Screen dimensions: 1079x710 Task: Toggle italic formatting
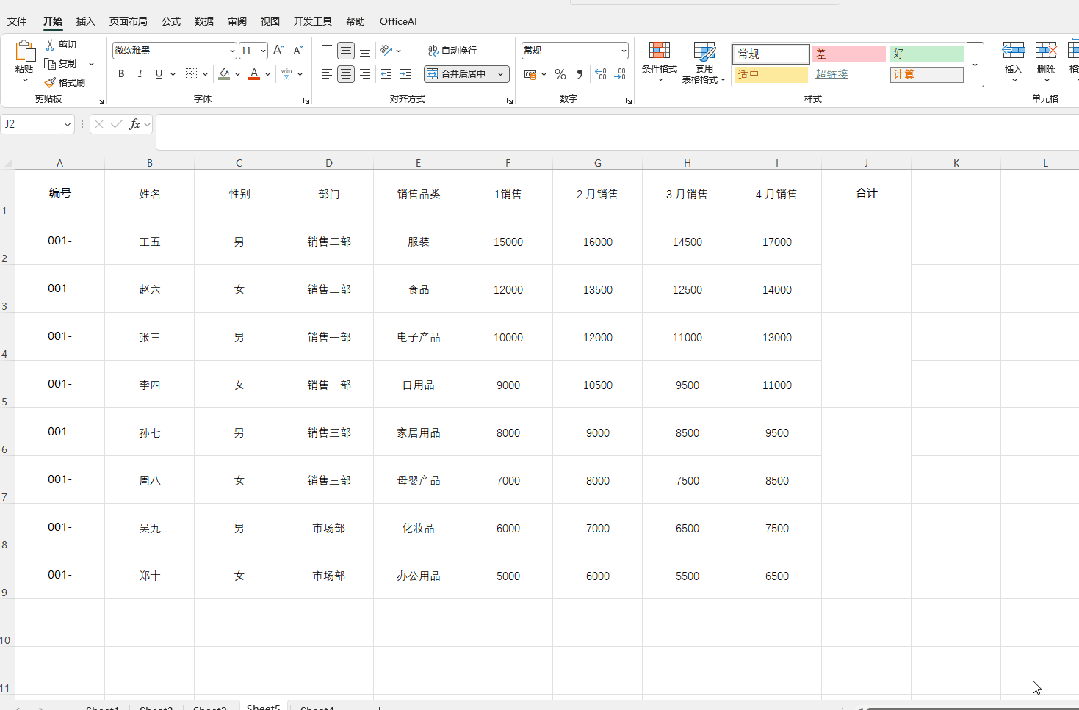tap(140, 74)
